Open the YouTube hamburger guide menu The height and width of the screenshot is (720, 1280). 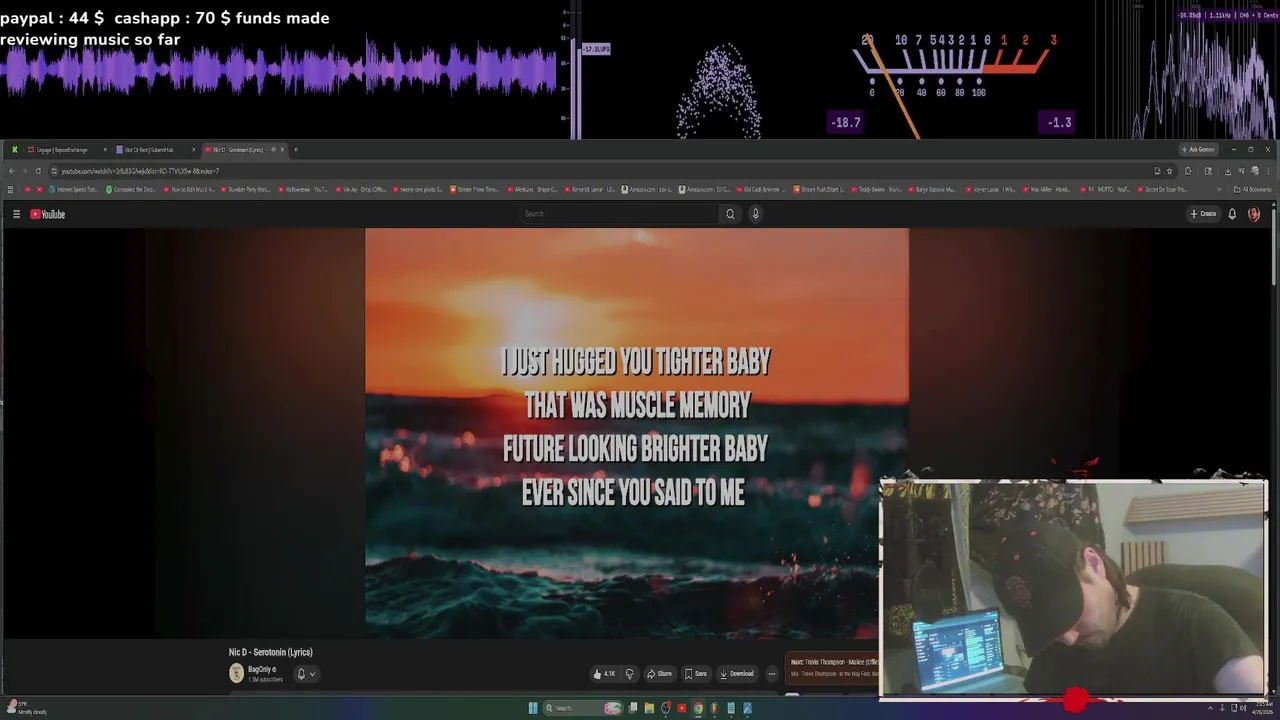pyautogui.click(x=16, y=214)
